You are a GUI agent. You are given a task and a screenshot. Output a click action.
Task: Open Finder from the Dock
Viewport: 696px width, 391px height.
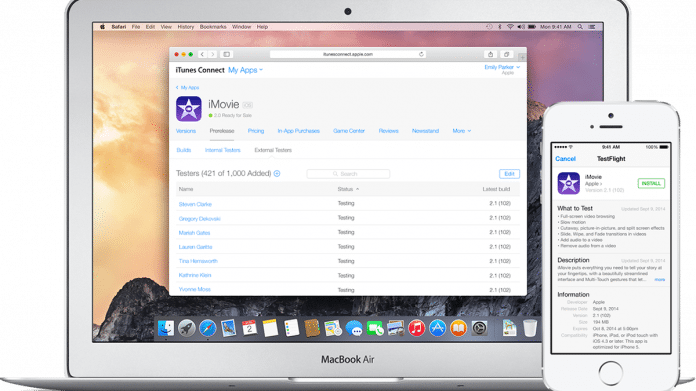166,328
